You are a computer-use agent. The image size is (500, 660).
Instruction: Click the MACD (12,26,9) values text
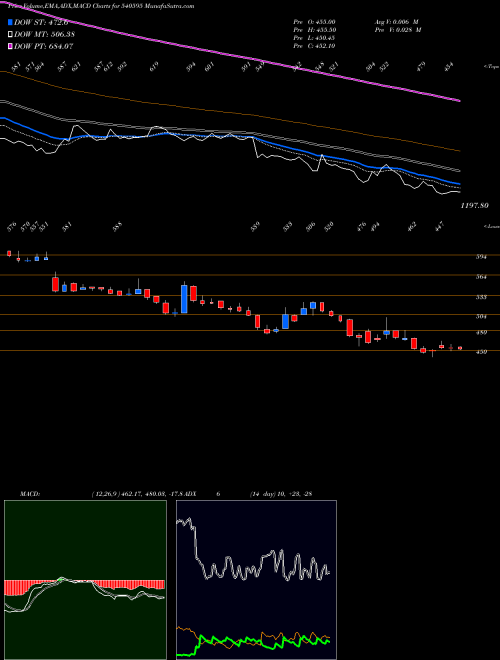point(139,494)
